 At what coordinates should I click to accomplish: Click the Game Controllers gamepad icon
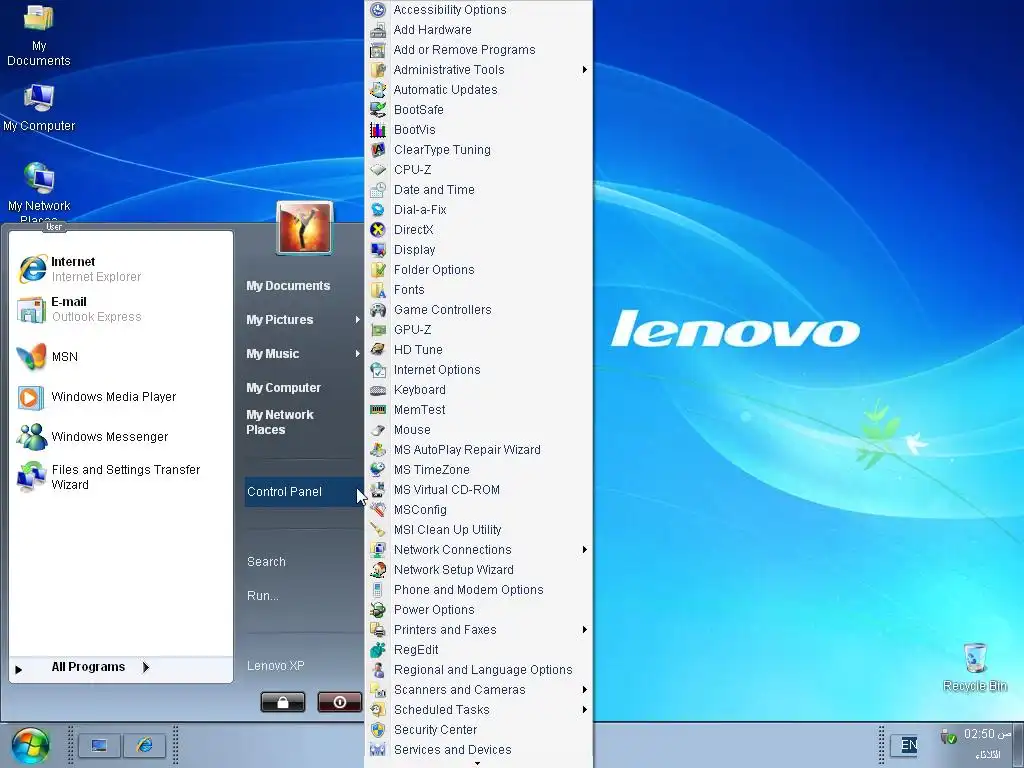pyautogui.click(x=377, y=310)
